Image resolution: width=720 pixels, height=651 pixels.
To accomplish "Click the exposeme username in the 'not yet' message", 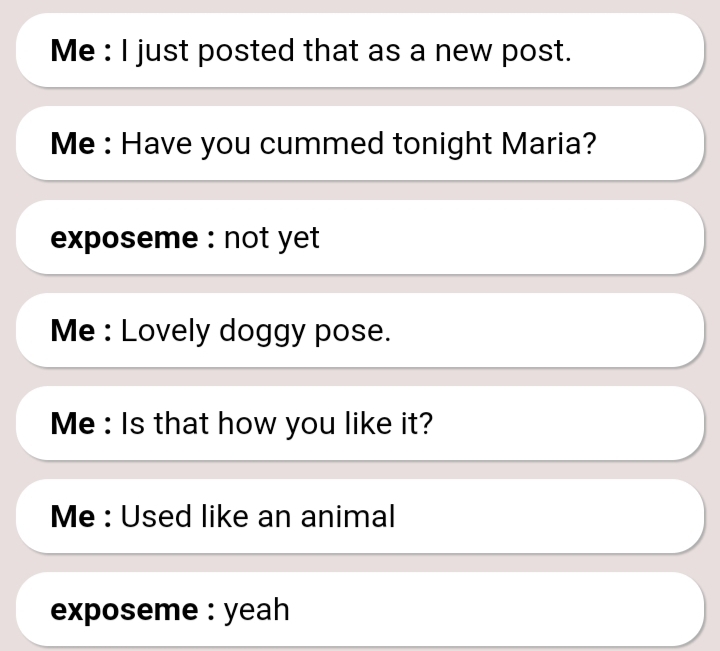I will tap(125, 238).
